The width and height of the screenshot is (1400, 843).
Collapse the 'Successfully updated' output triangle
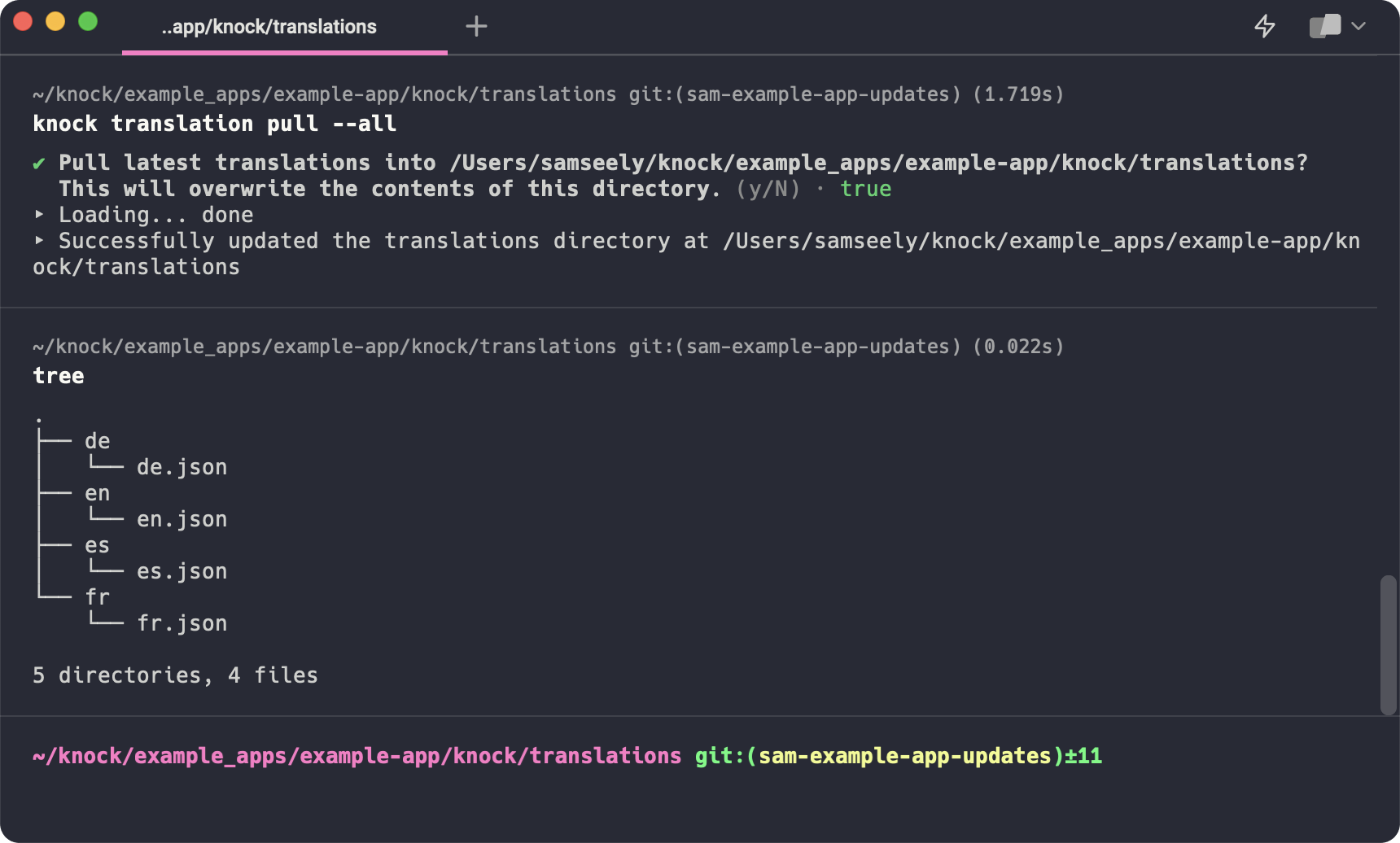37,241
